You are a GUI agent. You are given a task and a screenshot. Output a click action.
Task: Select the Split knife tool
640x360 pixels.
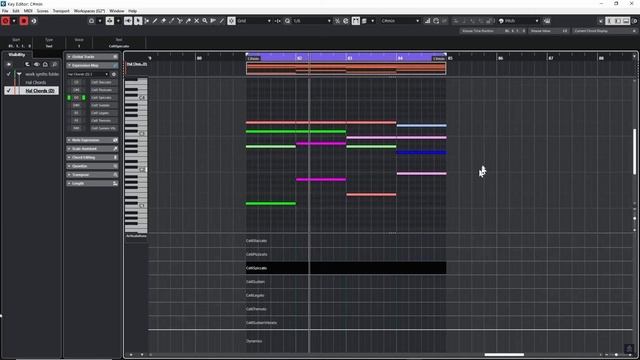(x=180, y=21)
